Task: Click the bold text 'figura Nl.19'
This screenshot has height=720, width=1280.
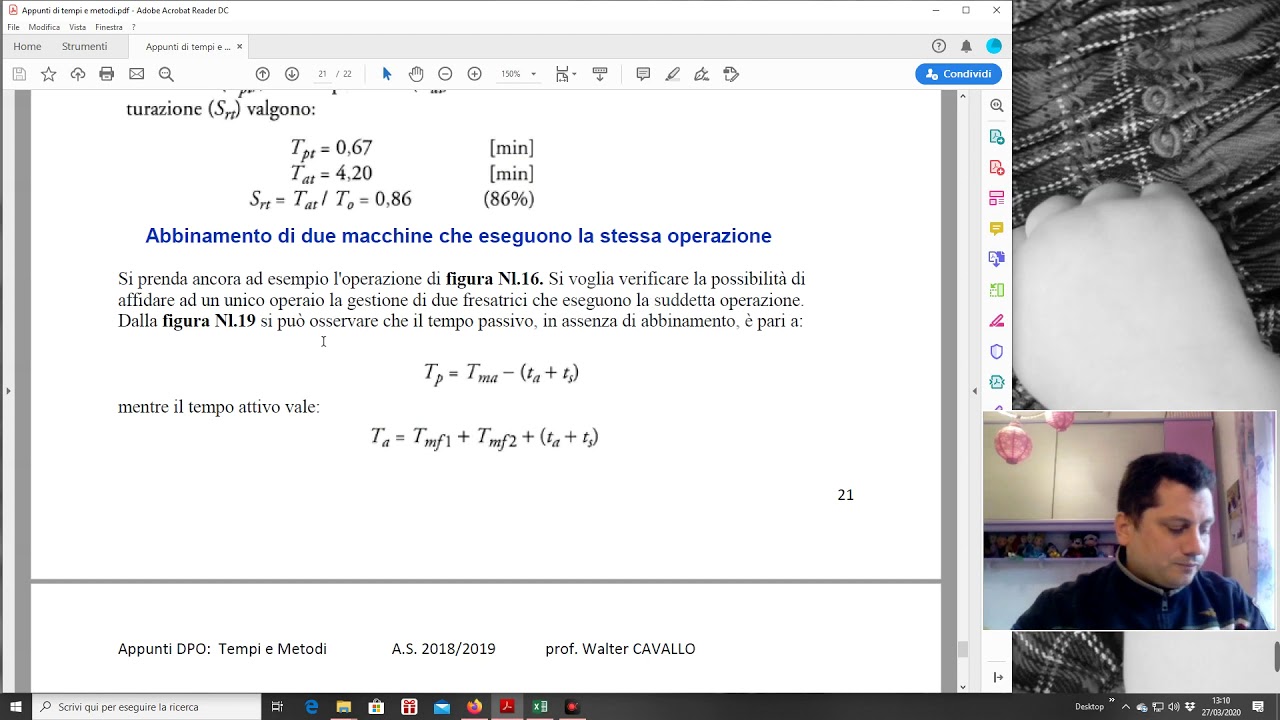Action: [209, 321]
